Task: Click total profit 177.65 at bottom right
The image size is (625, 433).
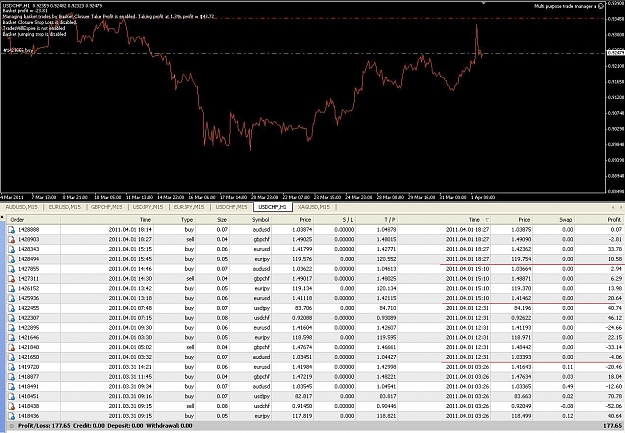Action: point(612,426)
